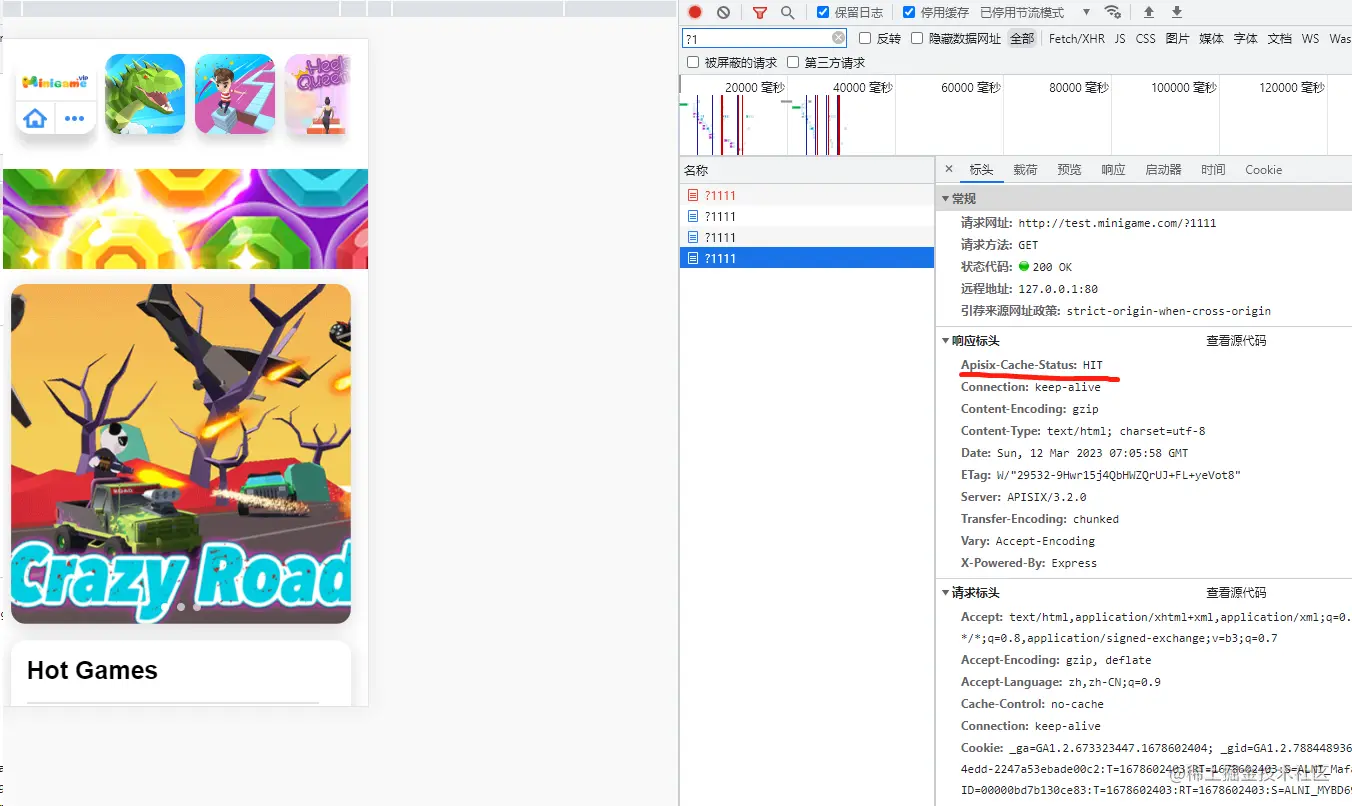Collapse the 常规 section
This screenshot has height=806, width=1352.
[x=946, y=197]
